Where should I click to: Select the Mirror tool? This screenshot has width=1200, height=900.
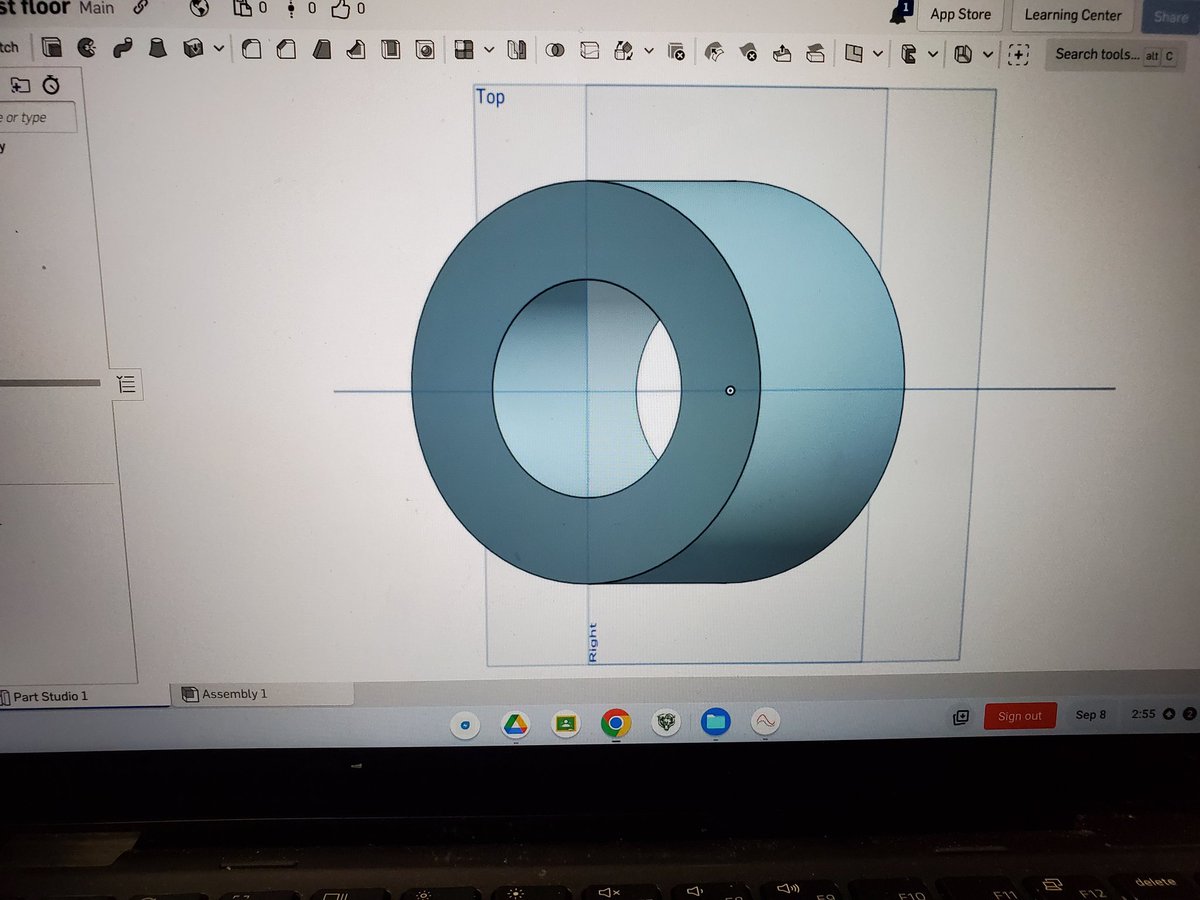(516, 50)
